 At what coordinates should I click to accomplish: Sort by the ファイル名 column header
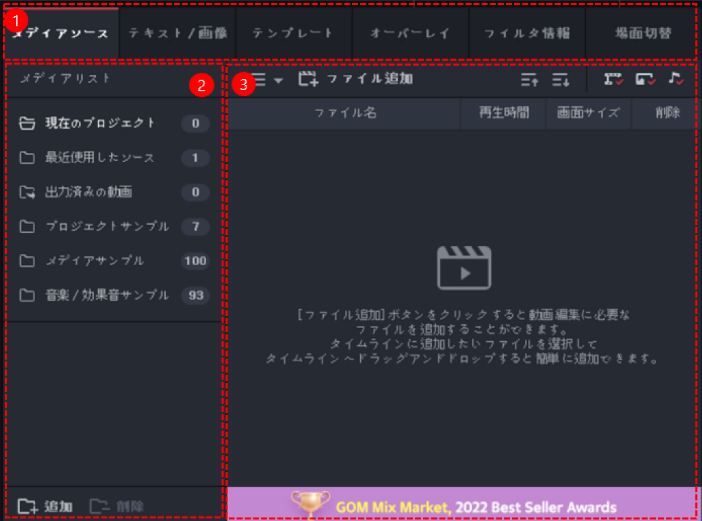coord(345,113)
